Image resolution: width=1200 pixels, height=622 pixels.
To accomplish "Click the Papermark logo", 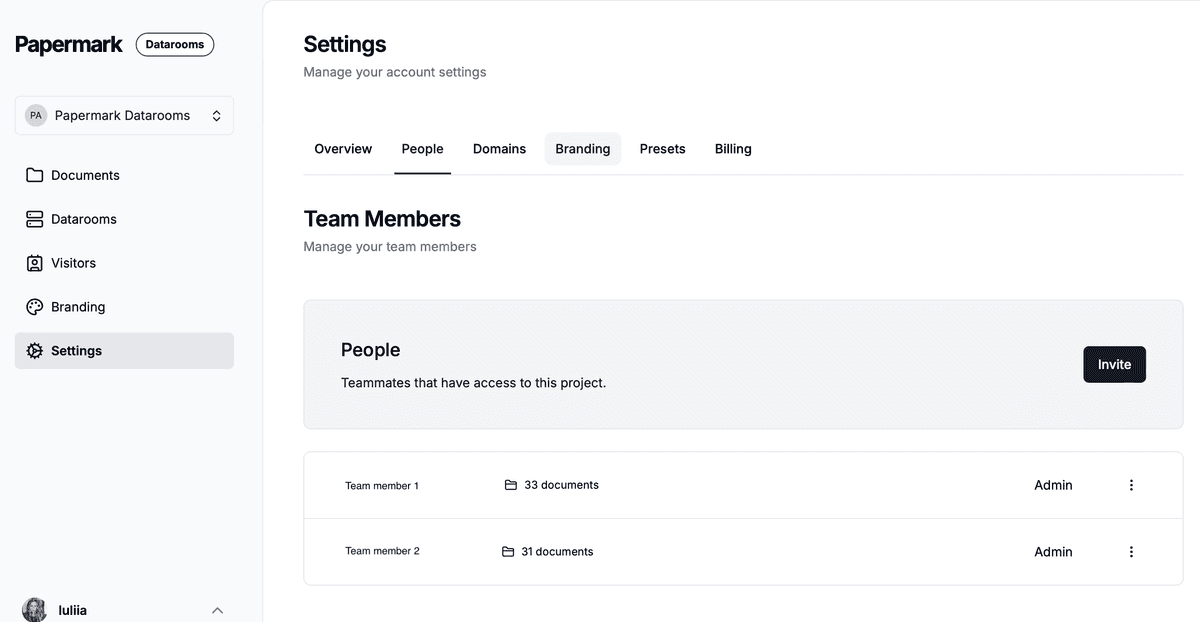I will [69, 44].
